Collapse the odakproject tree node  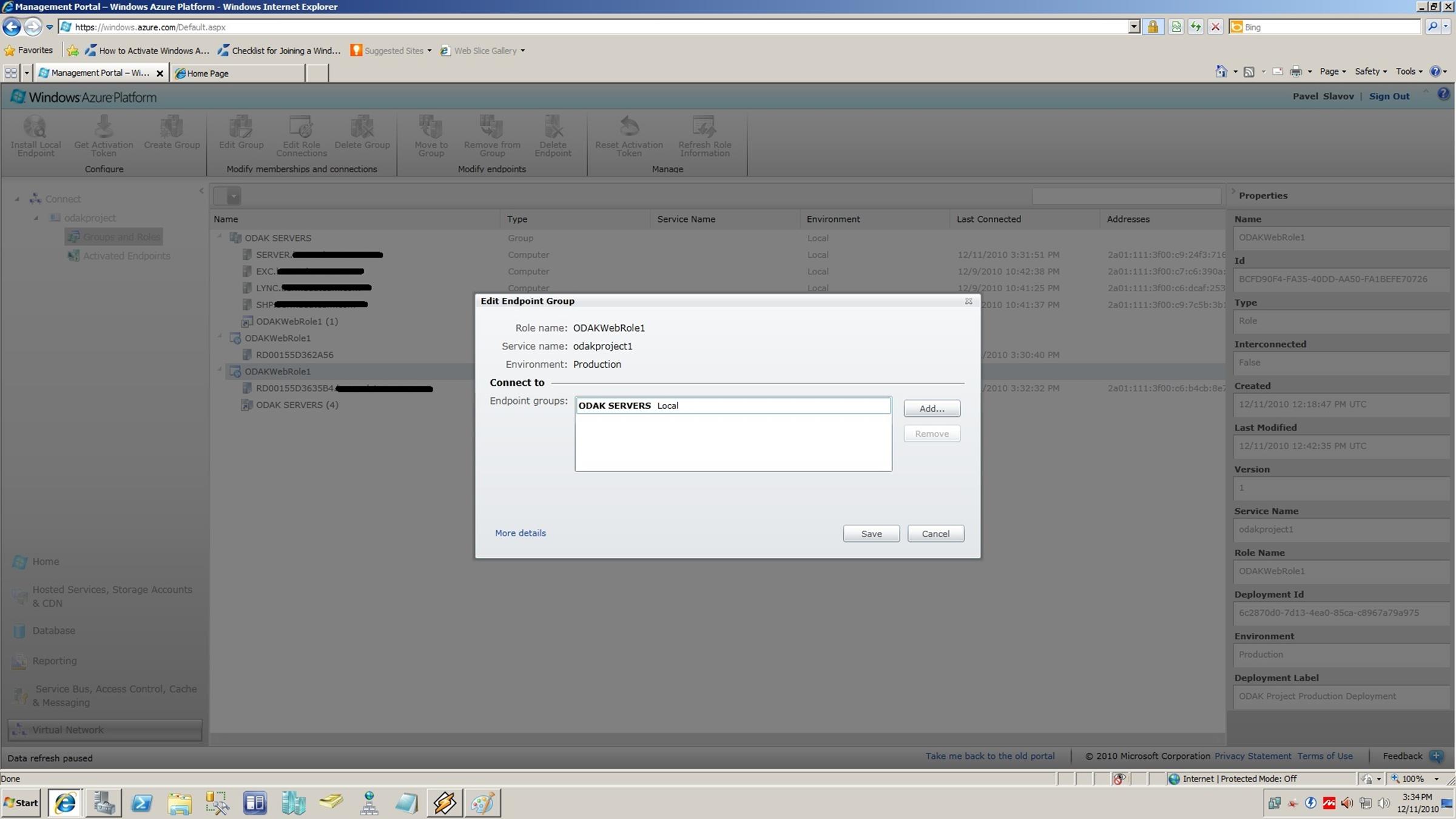(x=36, y=218)
